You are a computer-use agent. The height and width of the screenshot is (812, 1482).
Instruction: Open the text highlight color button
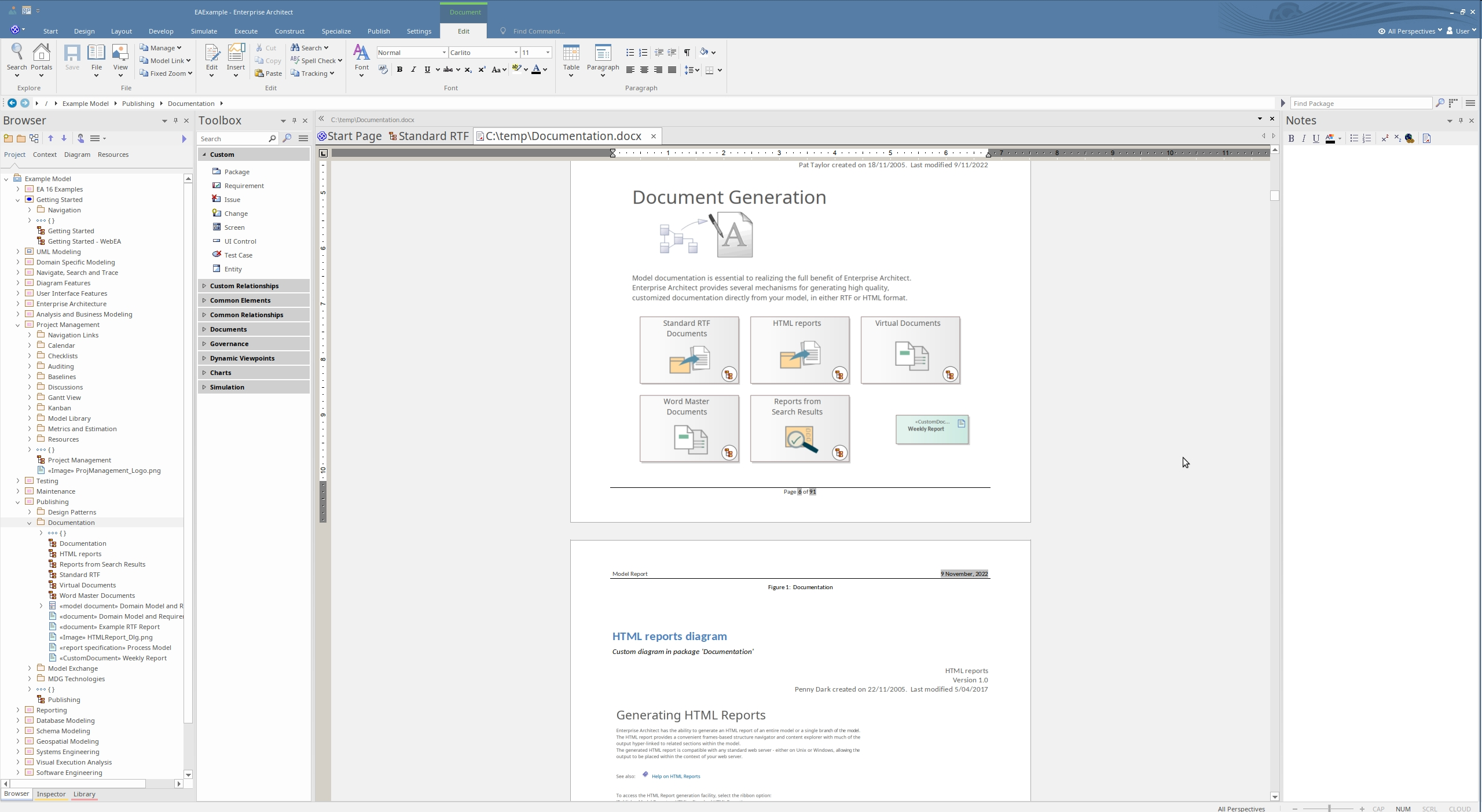(517, 69)
